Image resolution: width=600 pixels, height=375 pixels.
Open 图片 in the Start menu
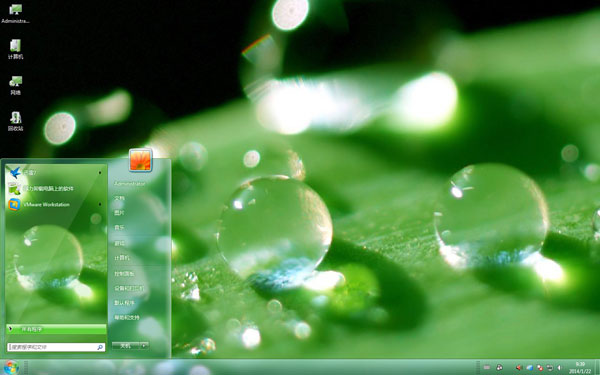tap(119, 213)
